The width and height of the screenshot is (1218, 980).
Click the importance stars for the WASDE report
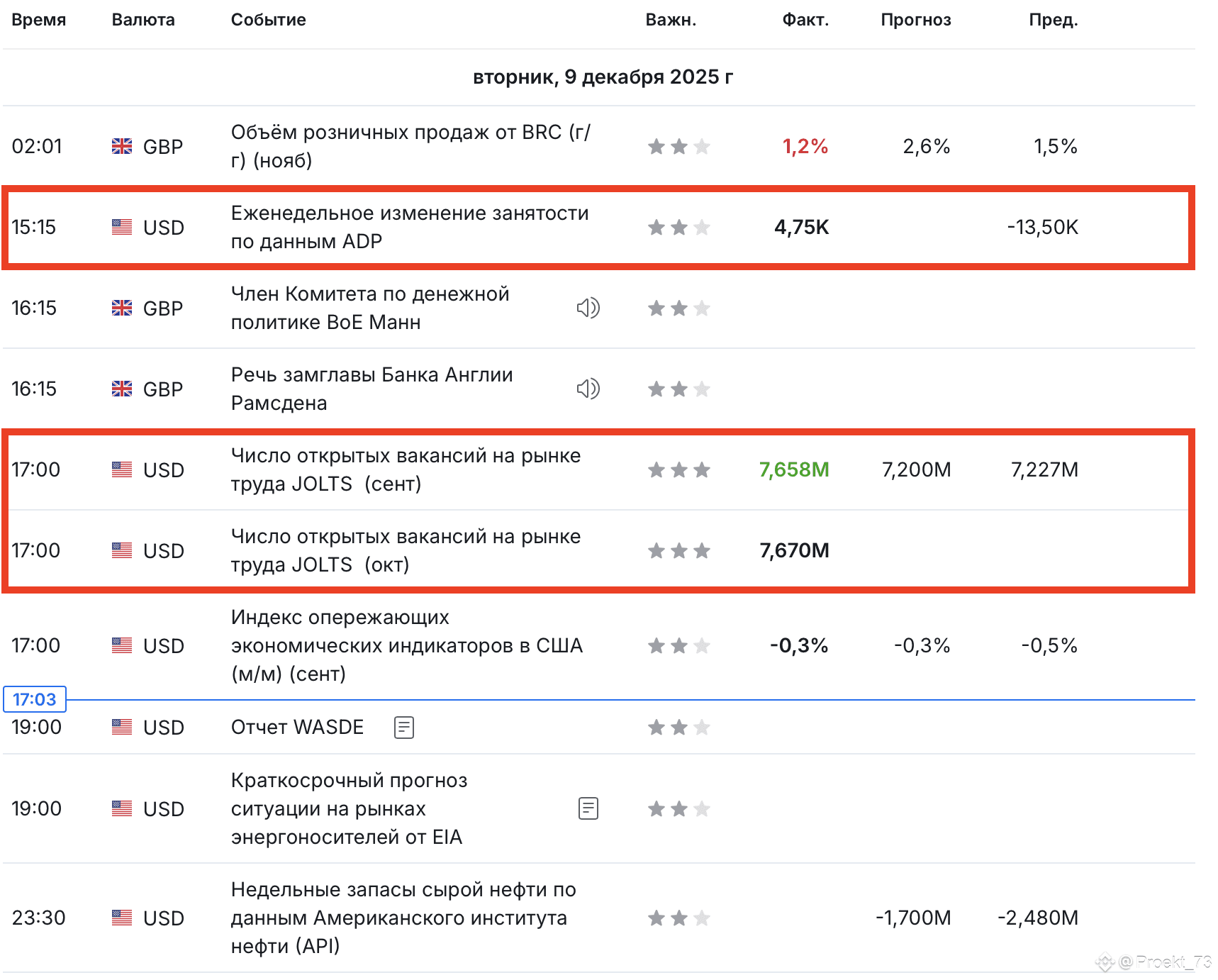click(x=678, y=727)
